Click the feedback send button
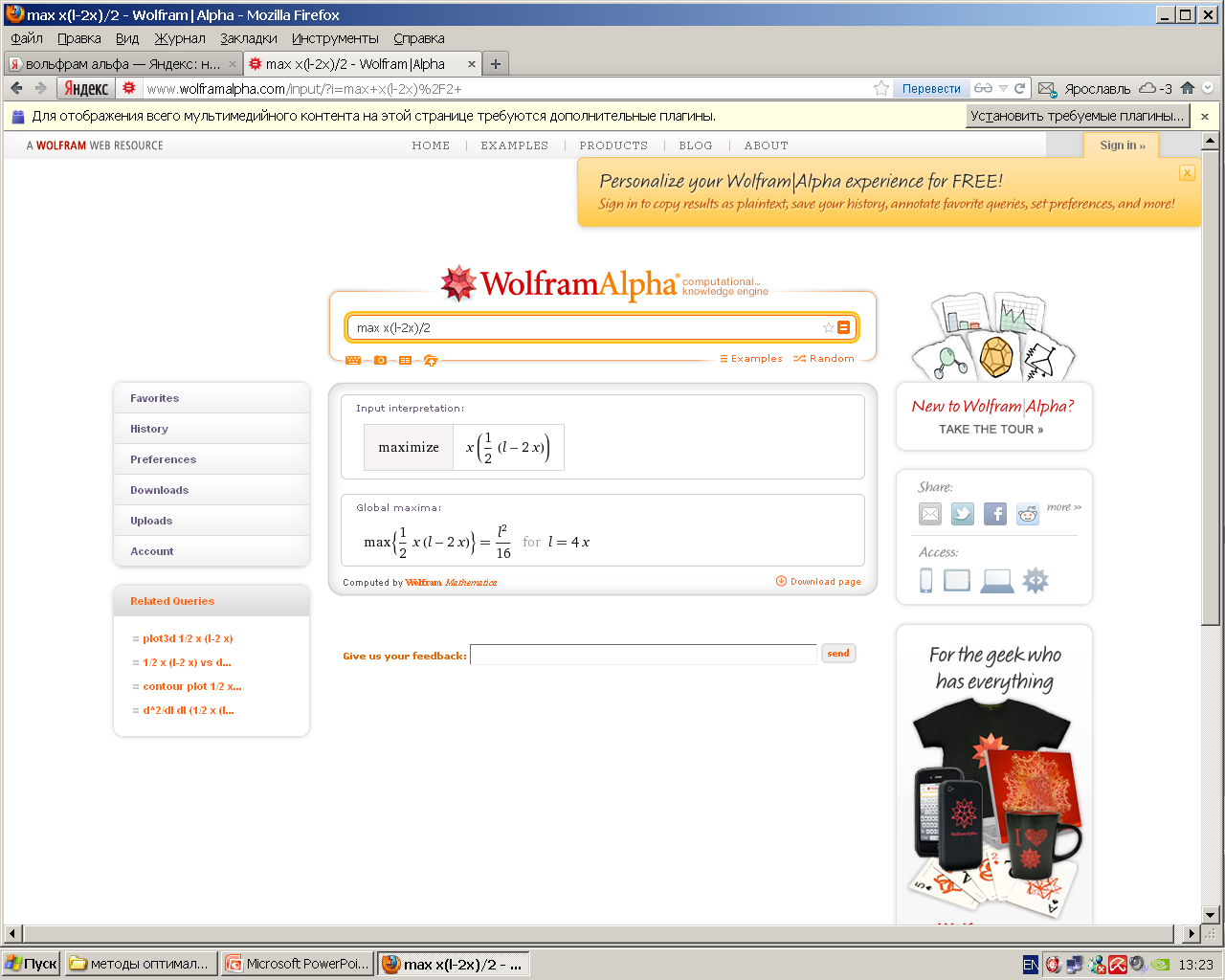Screen dimensions: 1225x980 click(x=838, y=654)
